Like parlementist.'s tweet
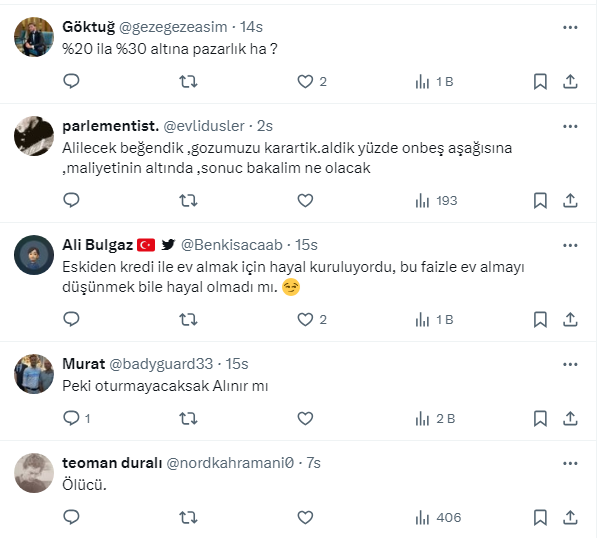Viewport: 609px width, 538px height. (x=305, y=200)
